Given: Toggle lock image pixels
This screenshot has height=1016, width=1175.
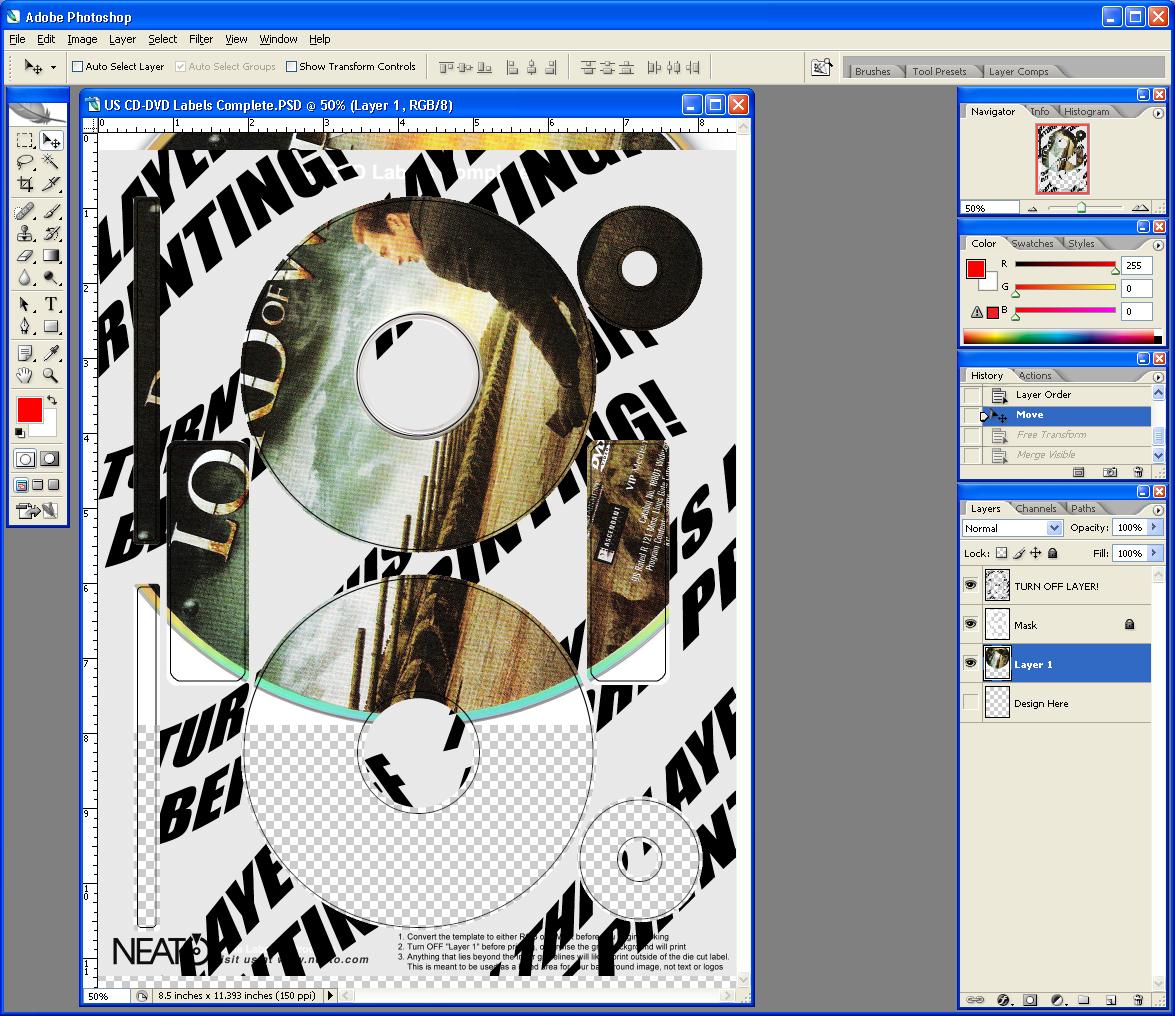Looking at the screenshot, I should 1018,553.
